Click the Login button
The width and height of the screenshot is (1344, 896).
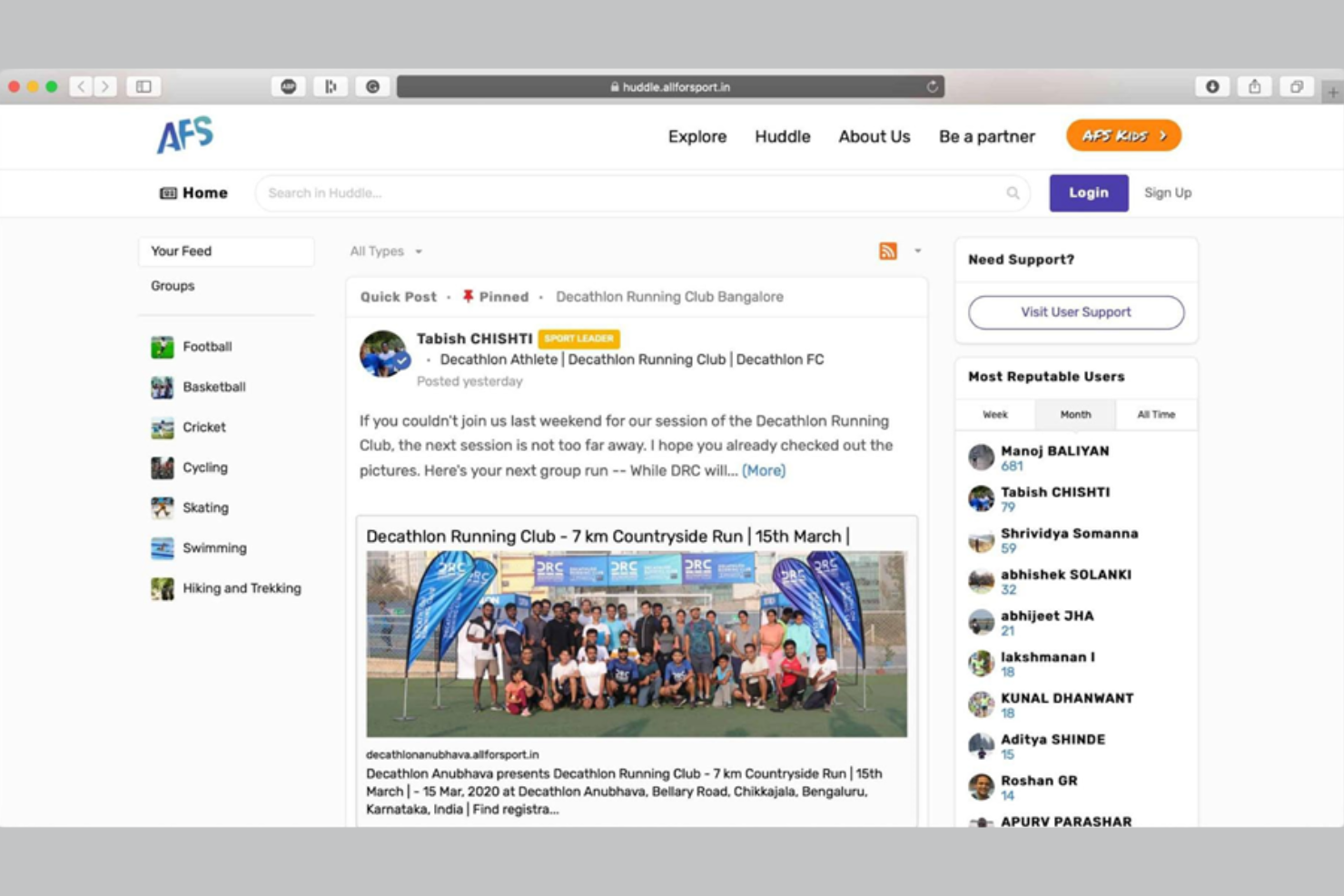coord(1089,192)
